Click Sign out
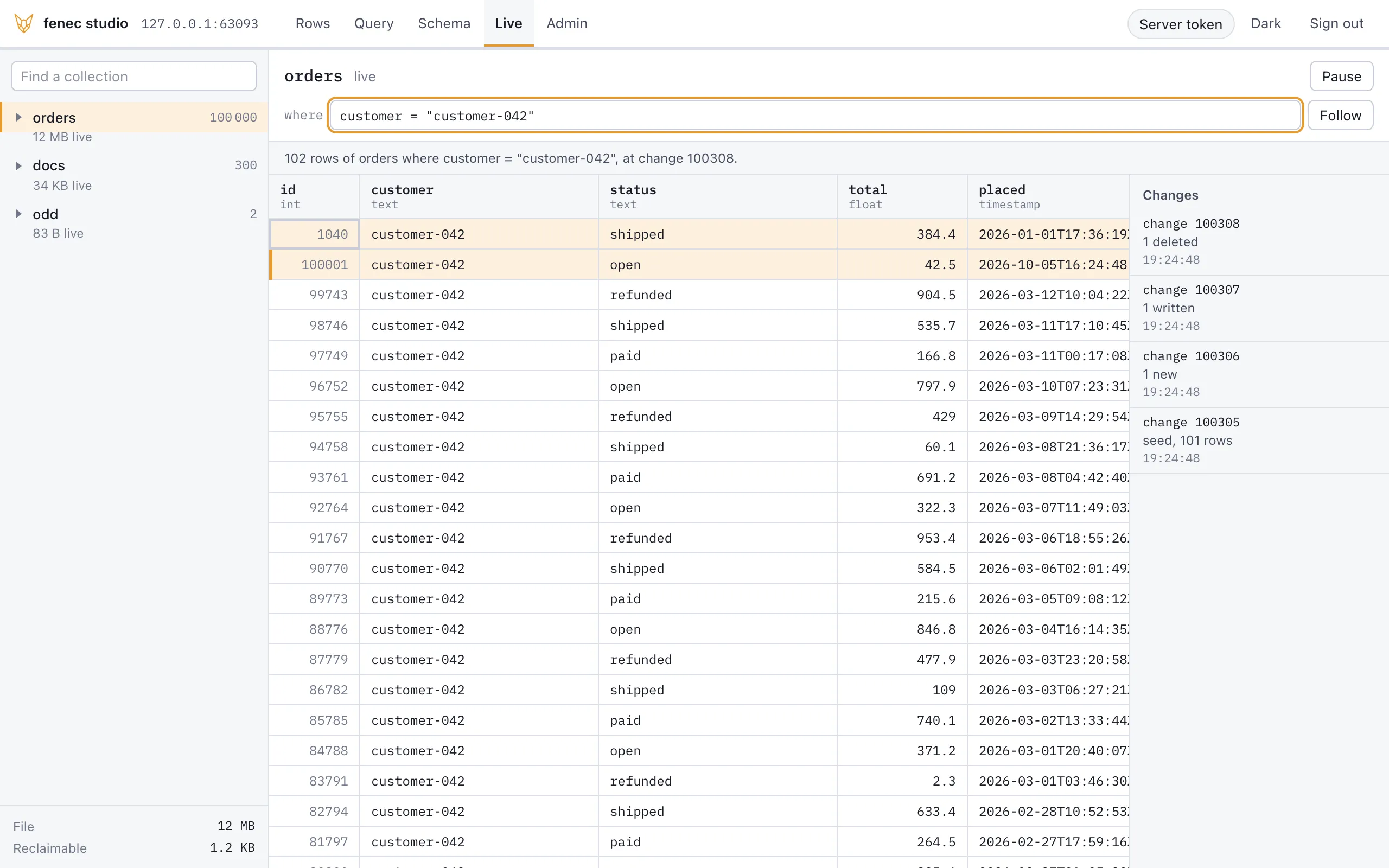 [1336, 23]
